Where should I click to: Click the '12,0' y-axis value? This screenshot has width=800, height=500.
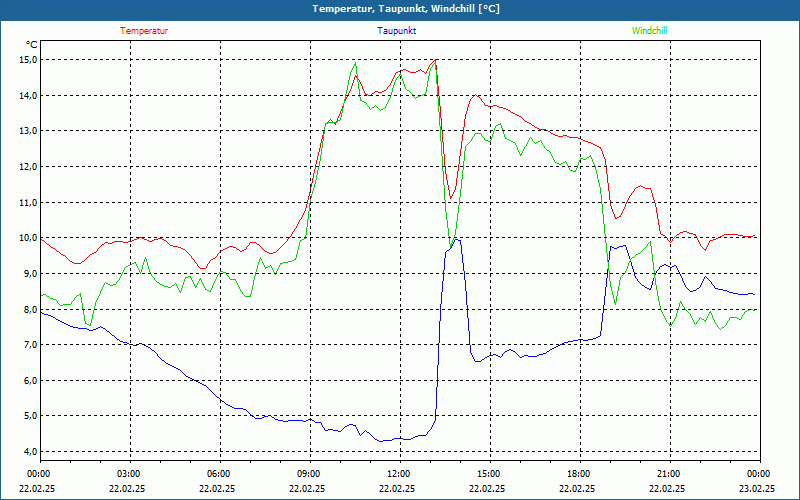coord(29,167)
